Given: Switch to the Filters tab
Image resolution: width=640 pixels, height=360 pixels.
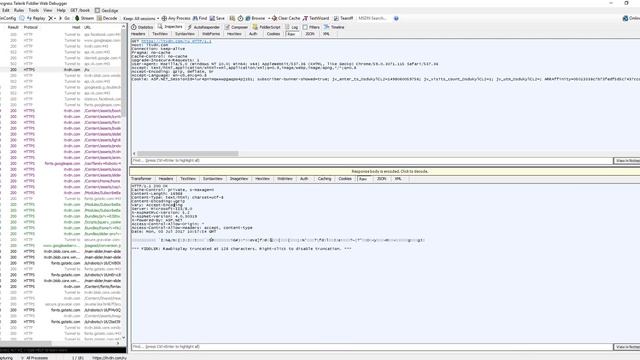Looking at the screenshot, I should (311, 27).
